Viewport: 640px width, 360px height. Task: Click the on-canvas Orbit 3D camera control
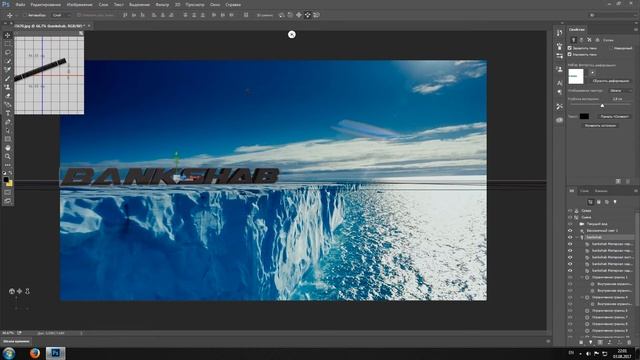pyautogui.click(x=11, y=291)
